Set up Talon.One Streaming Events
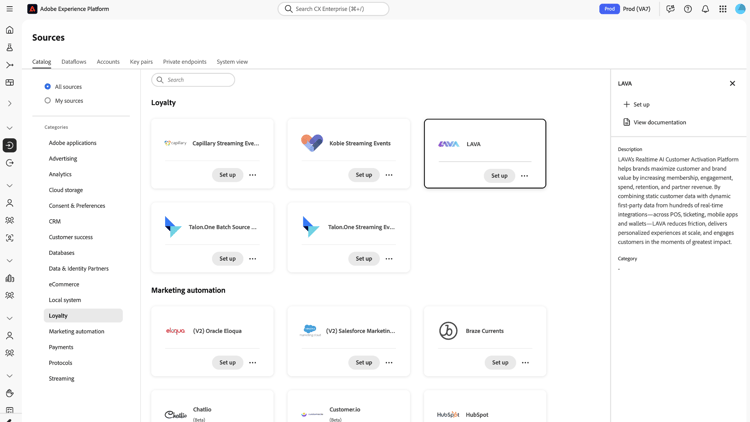This screenshot has height=422, width=750. [364, 259]
